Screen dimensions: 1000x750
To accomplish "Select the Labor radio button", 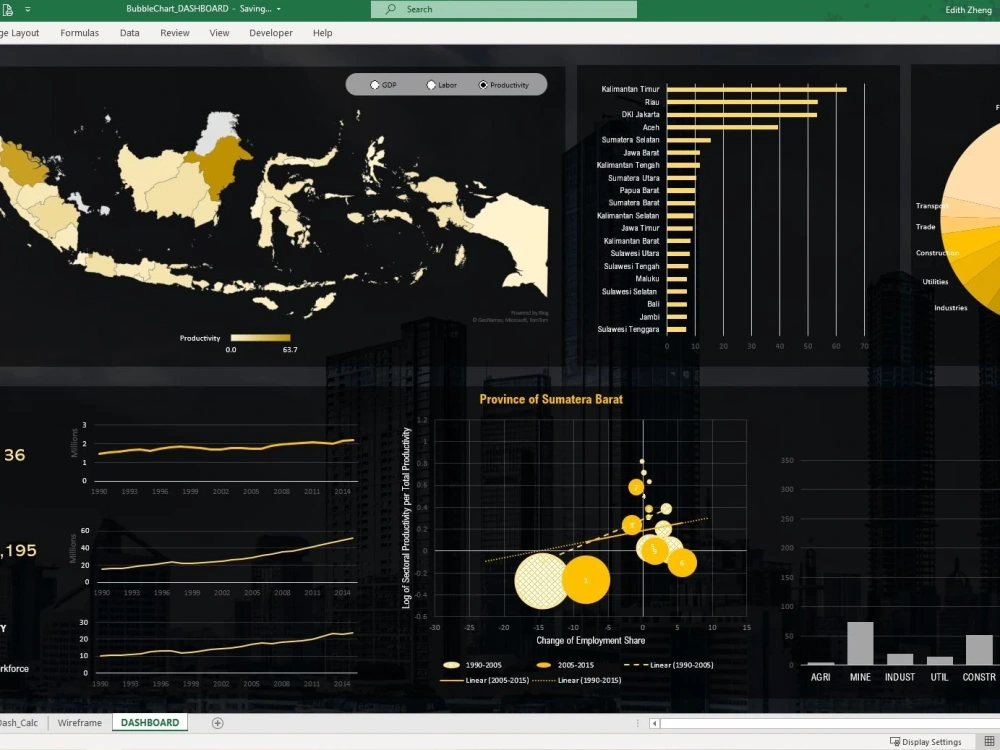I will pyautogui.click(x=432, y=84).
